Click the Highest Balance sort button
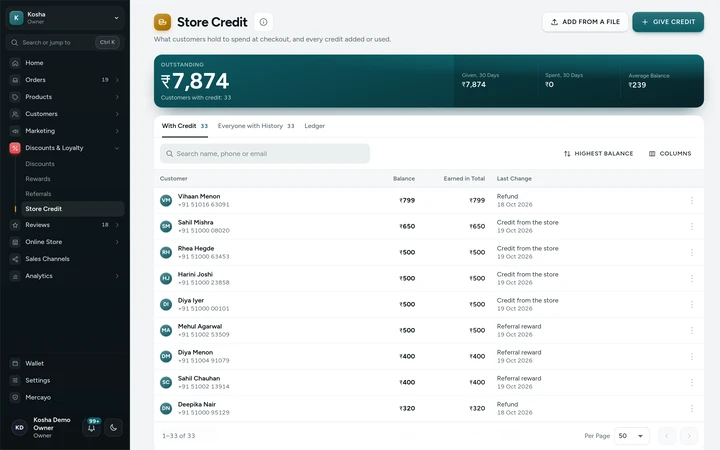Image resolution: width=720 pixels, height=450 pixels. pos(598,154)
